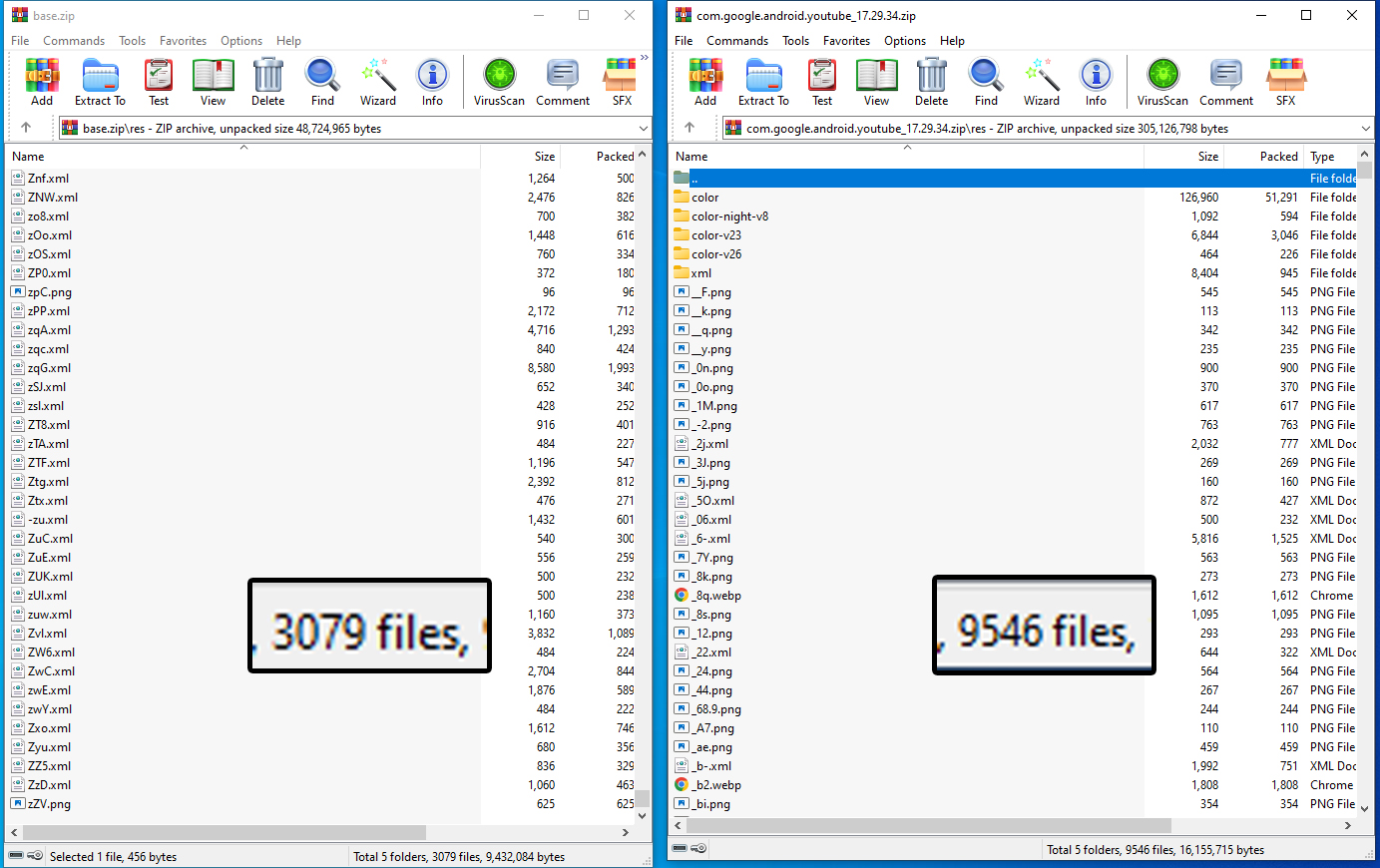Image resolution: width=1380 pixels, height=868 pixels.
Task: Click Find icon in youtube zip window
Action: coord(986,82)
